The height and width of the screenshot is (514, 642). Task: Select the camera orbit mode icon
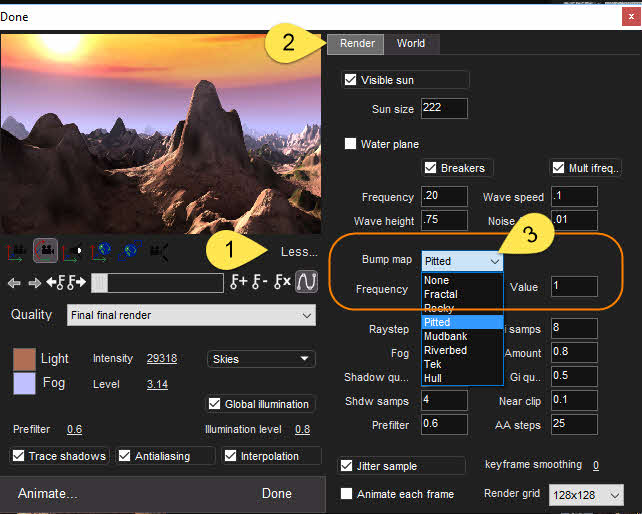(x=44, y=251)
